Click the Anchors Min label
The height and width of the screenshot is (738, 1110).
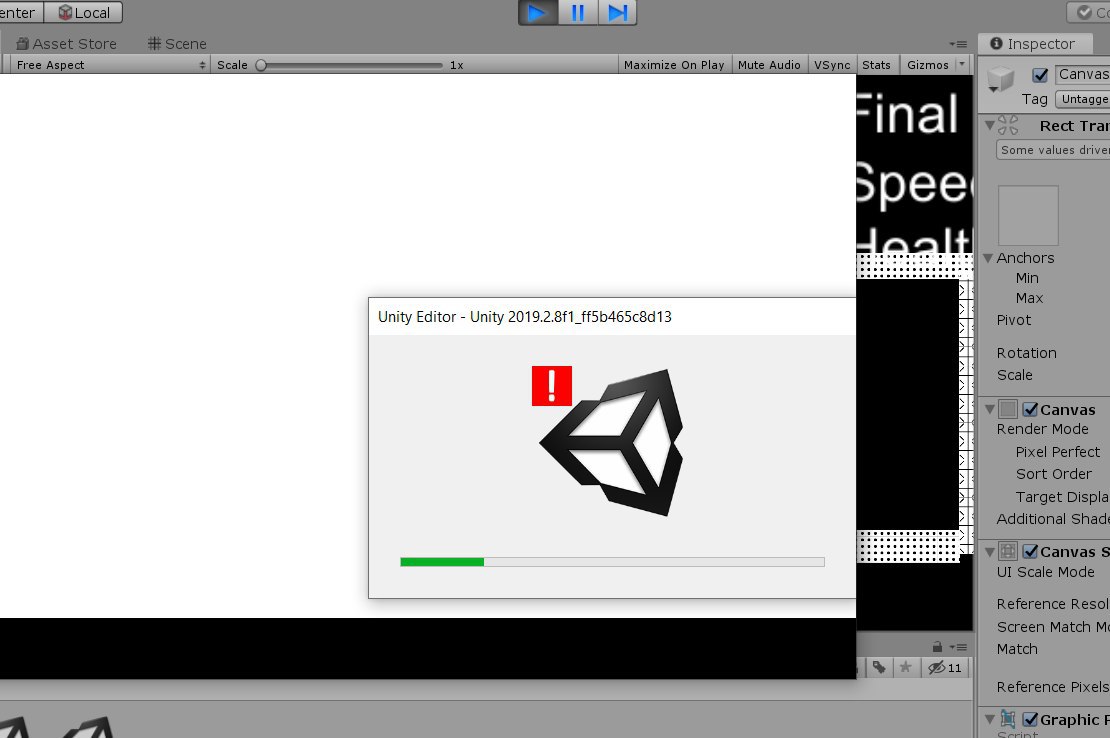coord(1026,278)
